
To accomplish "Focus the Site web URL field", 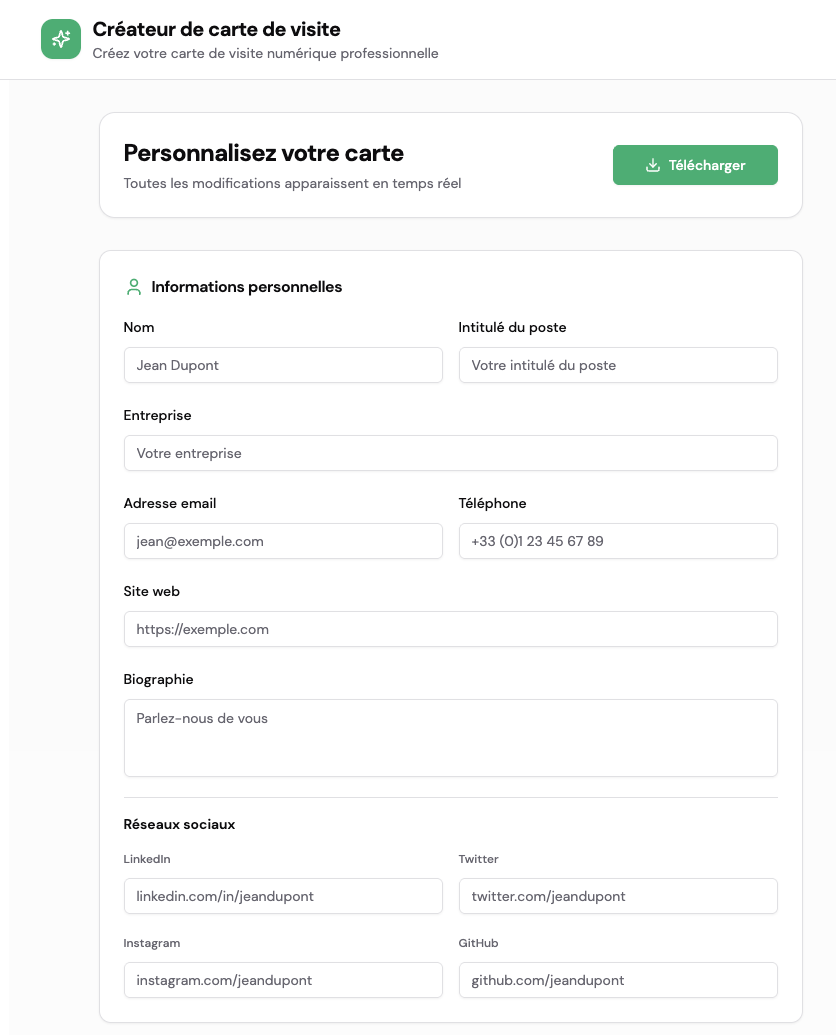I will pos(450,629).
